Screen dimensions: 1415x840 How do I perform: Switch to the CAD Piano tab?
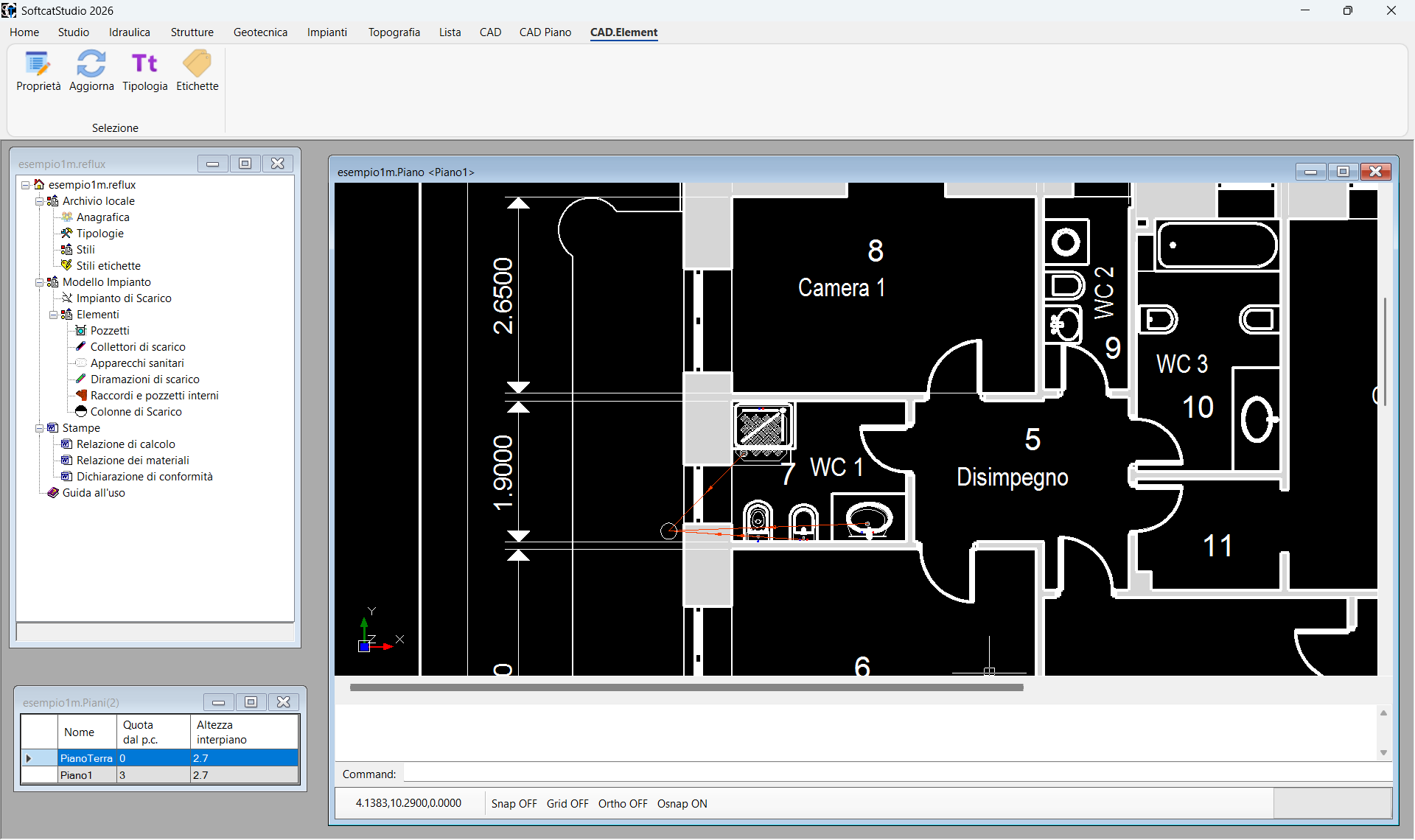pyautogui.click(x=545, y=32)
